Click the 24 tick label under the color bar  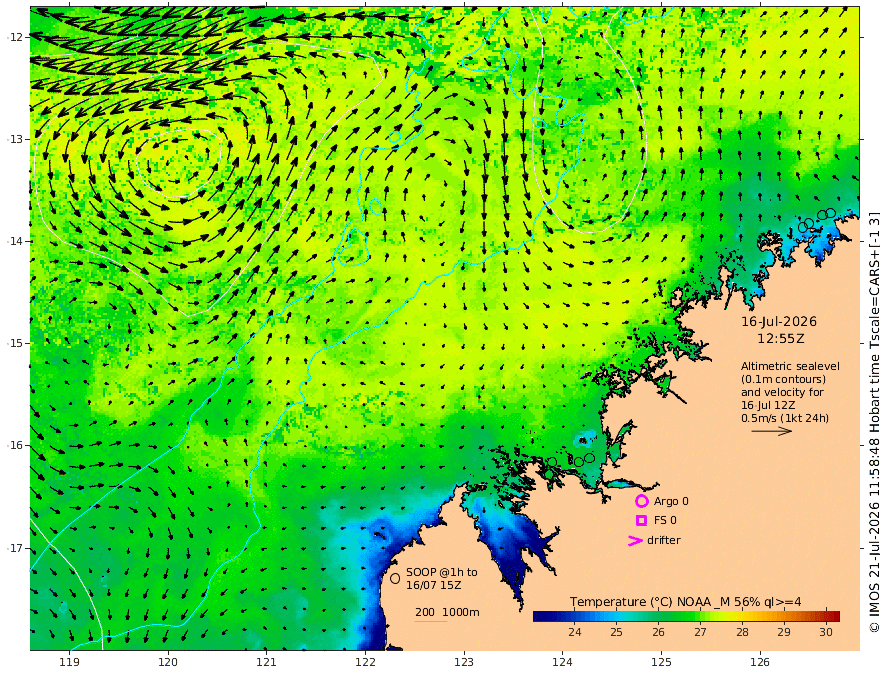[575, 632]
